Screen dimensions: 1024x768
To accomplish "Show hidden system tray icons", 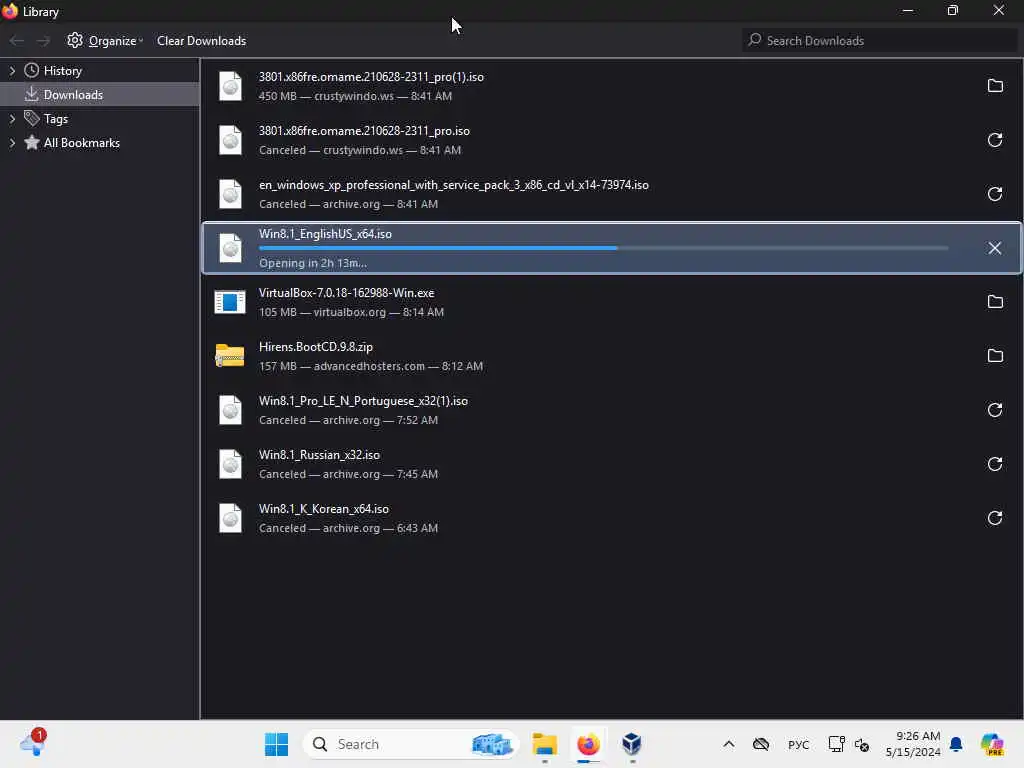I will [x=729, y=744].
